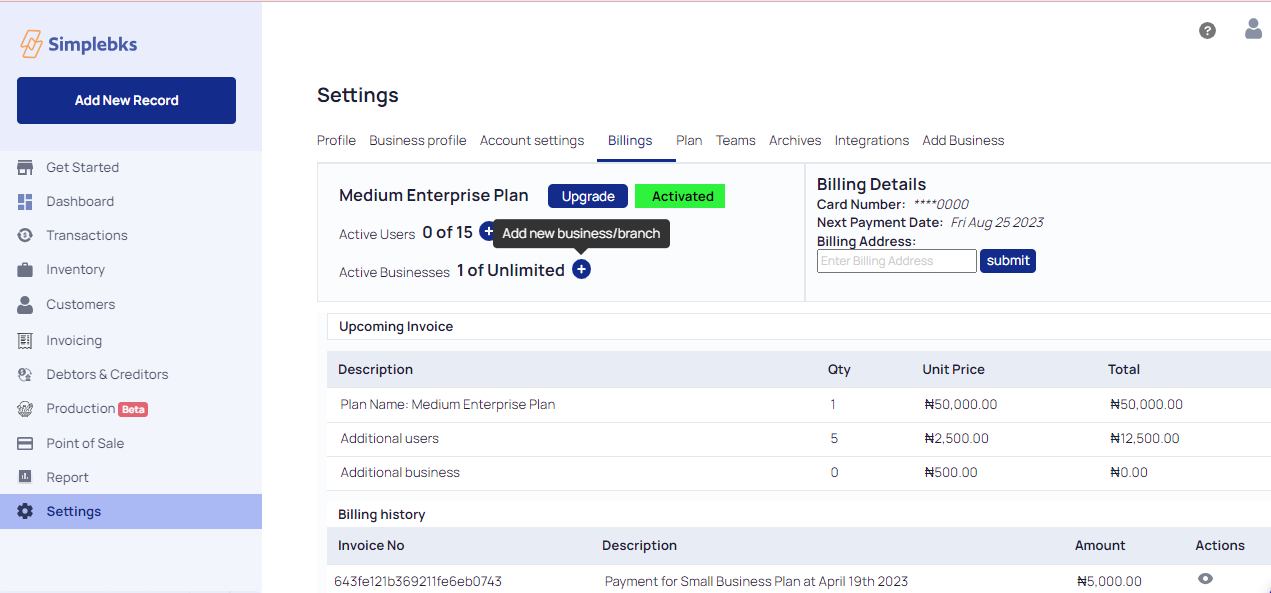
Task: Click the Enter Billing Address field
Action: coord(896,261)
